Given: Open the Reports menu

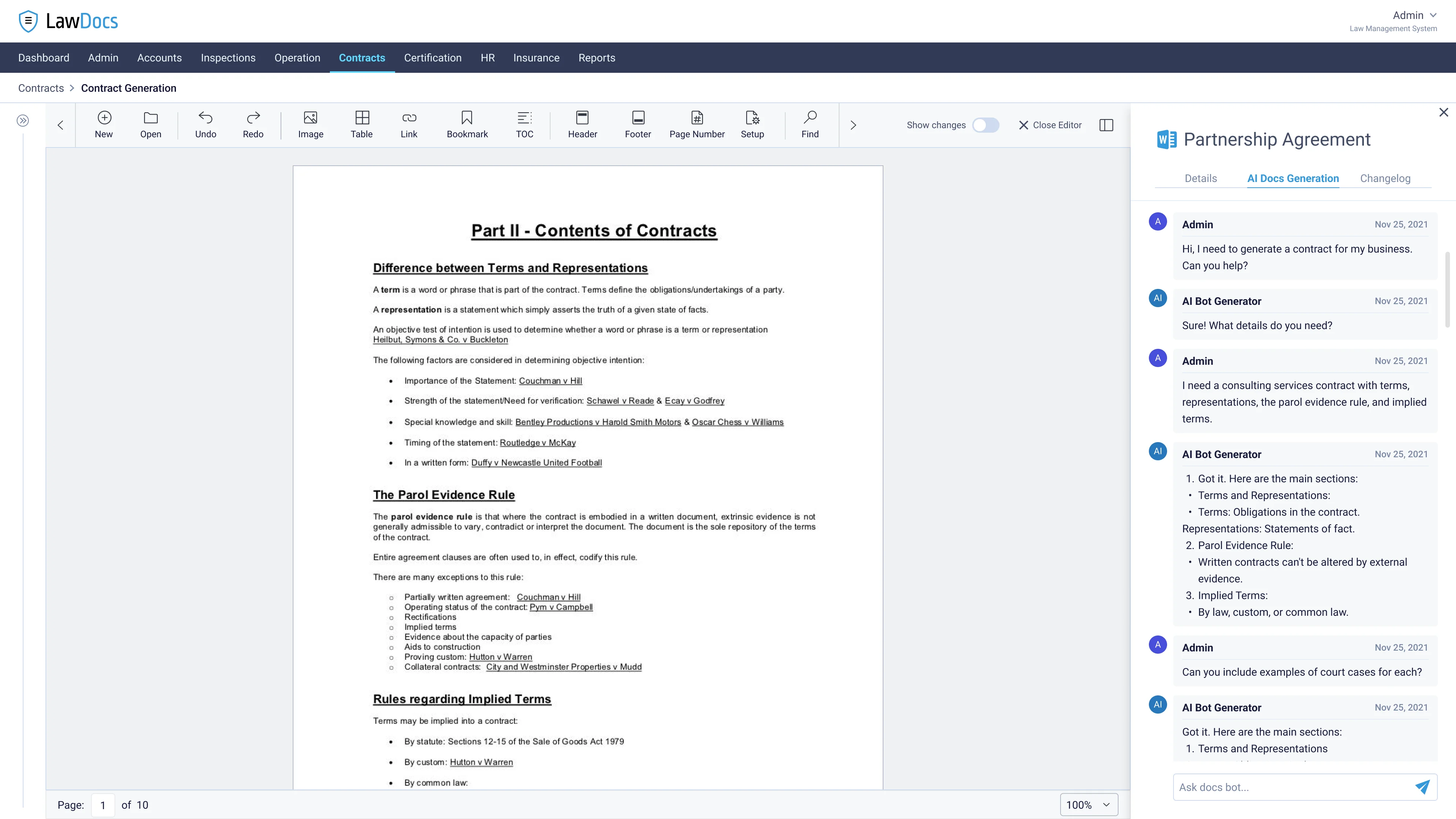Looking at the screenshot, I should [x=597, y=58].
